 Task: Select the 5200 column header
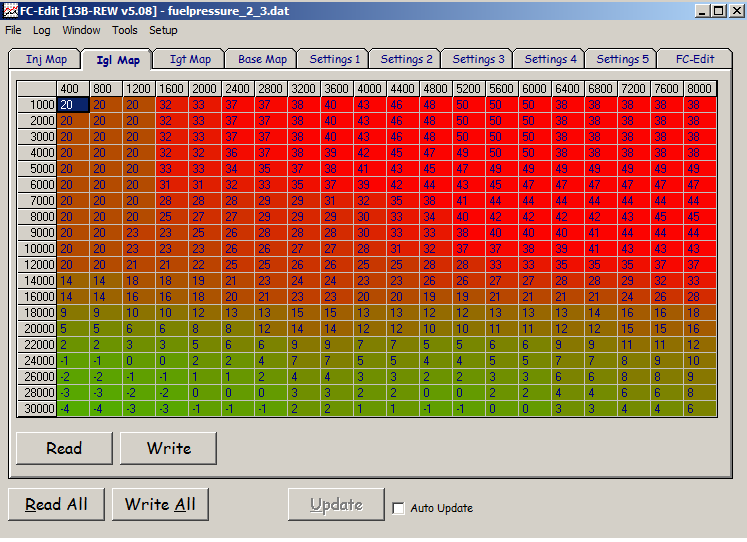tap(469, 89)
